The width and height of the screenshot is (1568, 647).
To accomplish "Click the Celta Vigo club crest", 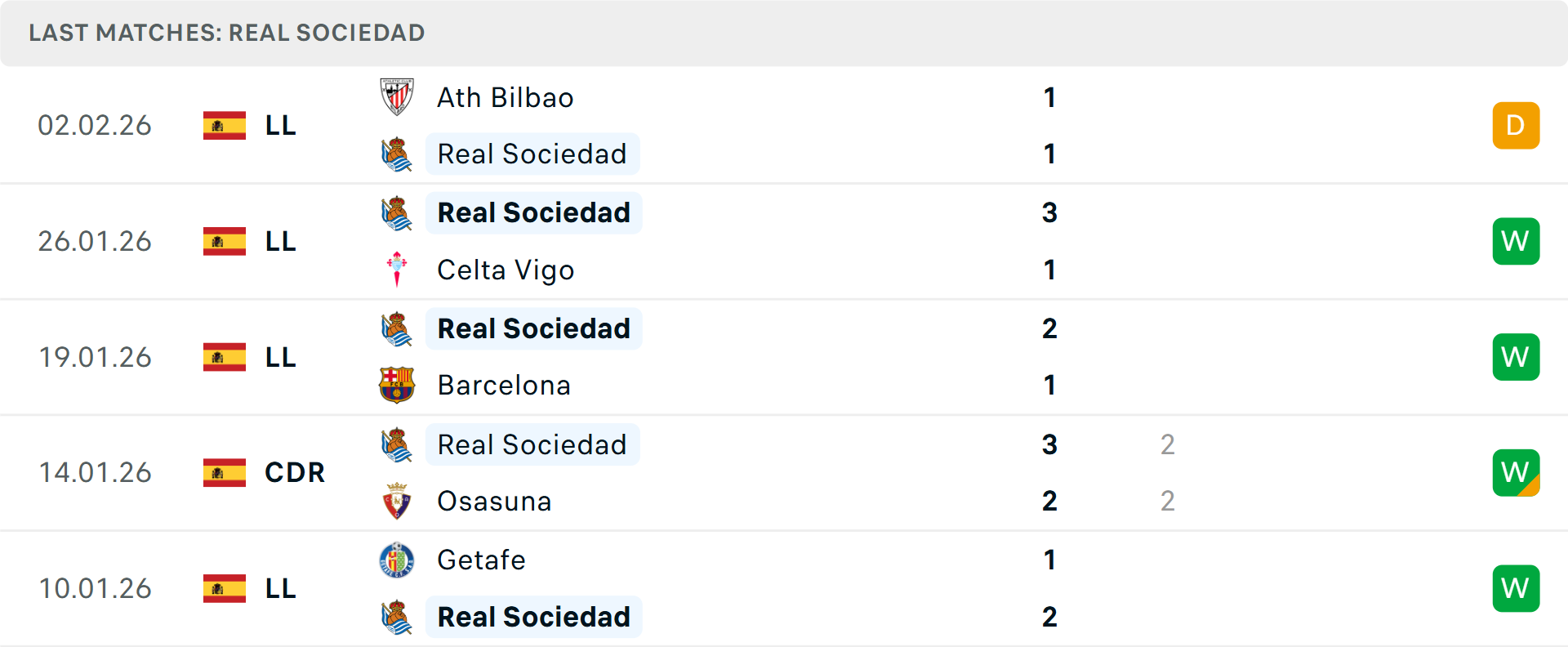I will 397,270.
